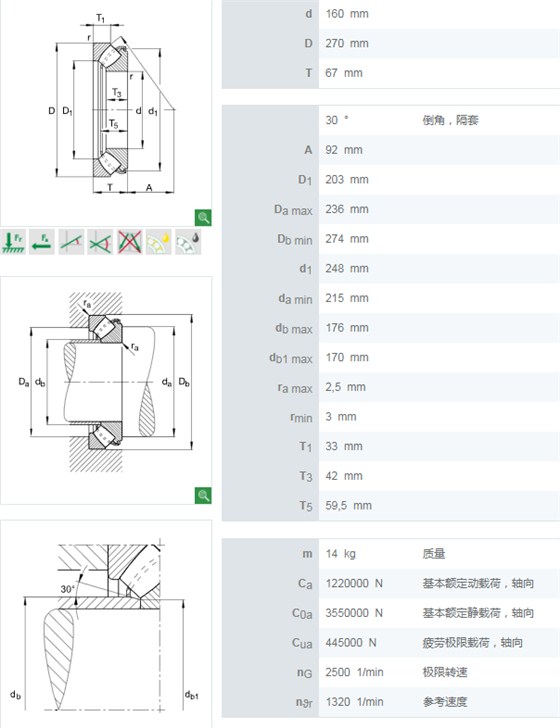Click the ra max value 2,5 mm

(345, 387)
